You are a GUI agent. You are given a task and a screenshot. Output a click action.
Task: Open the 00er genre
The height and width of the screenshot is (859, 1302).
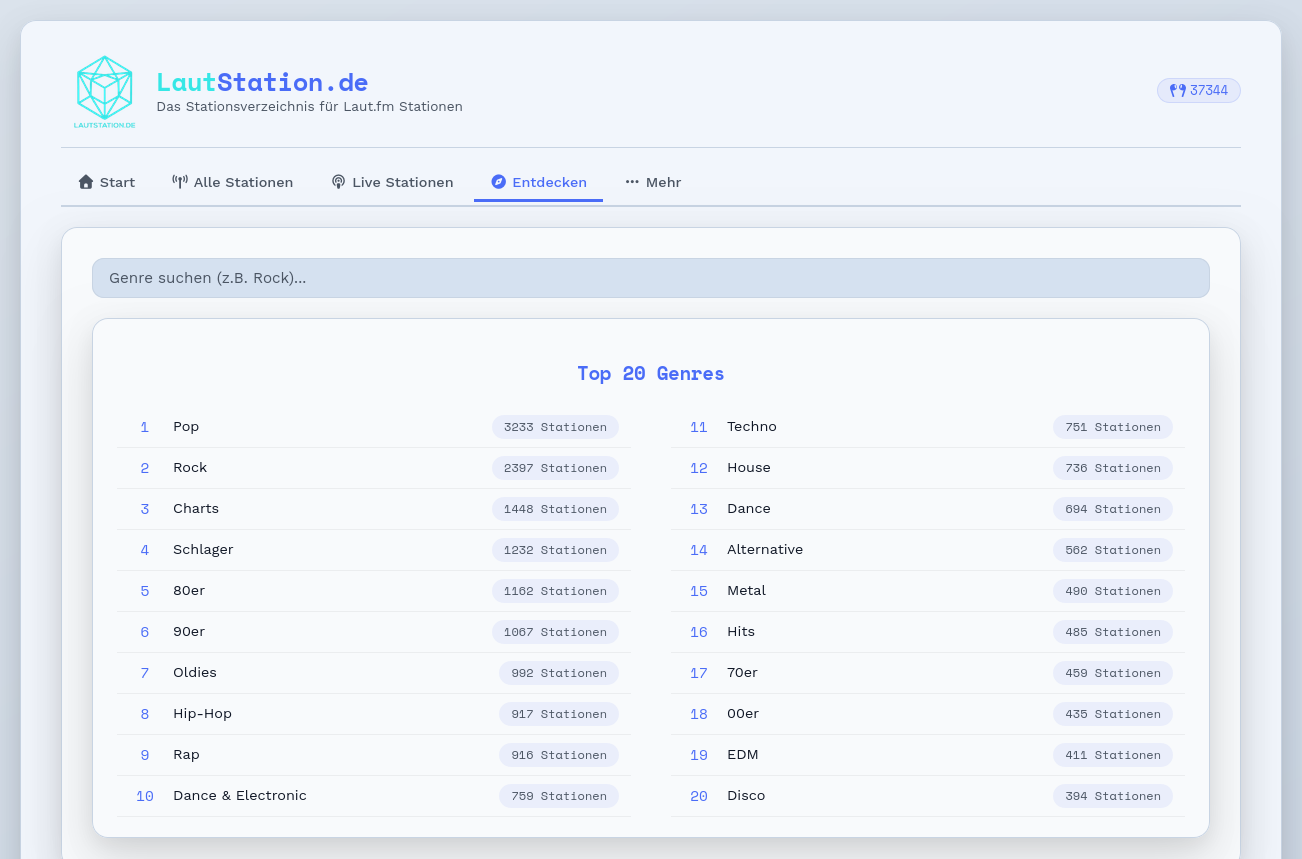pos(928,714)
